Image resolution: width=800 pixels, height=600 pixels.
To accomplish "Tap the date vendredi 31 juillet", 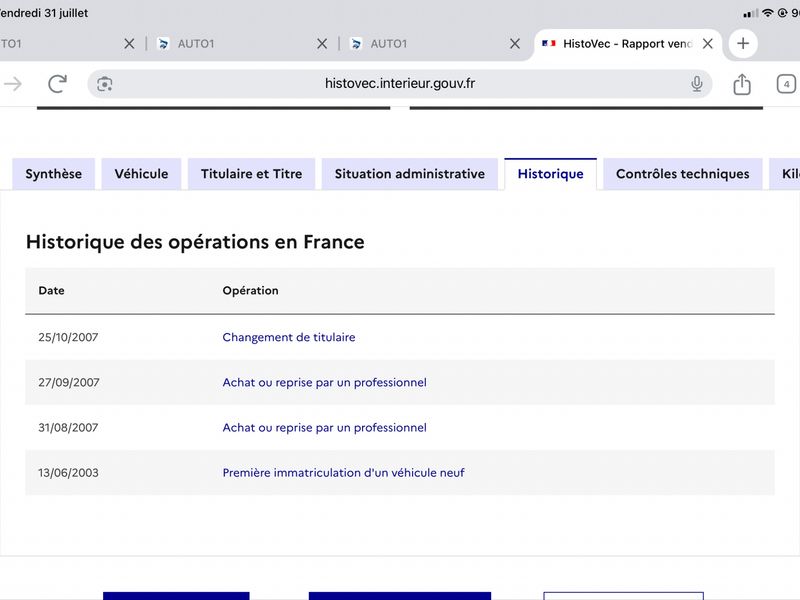I will click(44, 13).
